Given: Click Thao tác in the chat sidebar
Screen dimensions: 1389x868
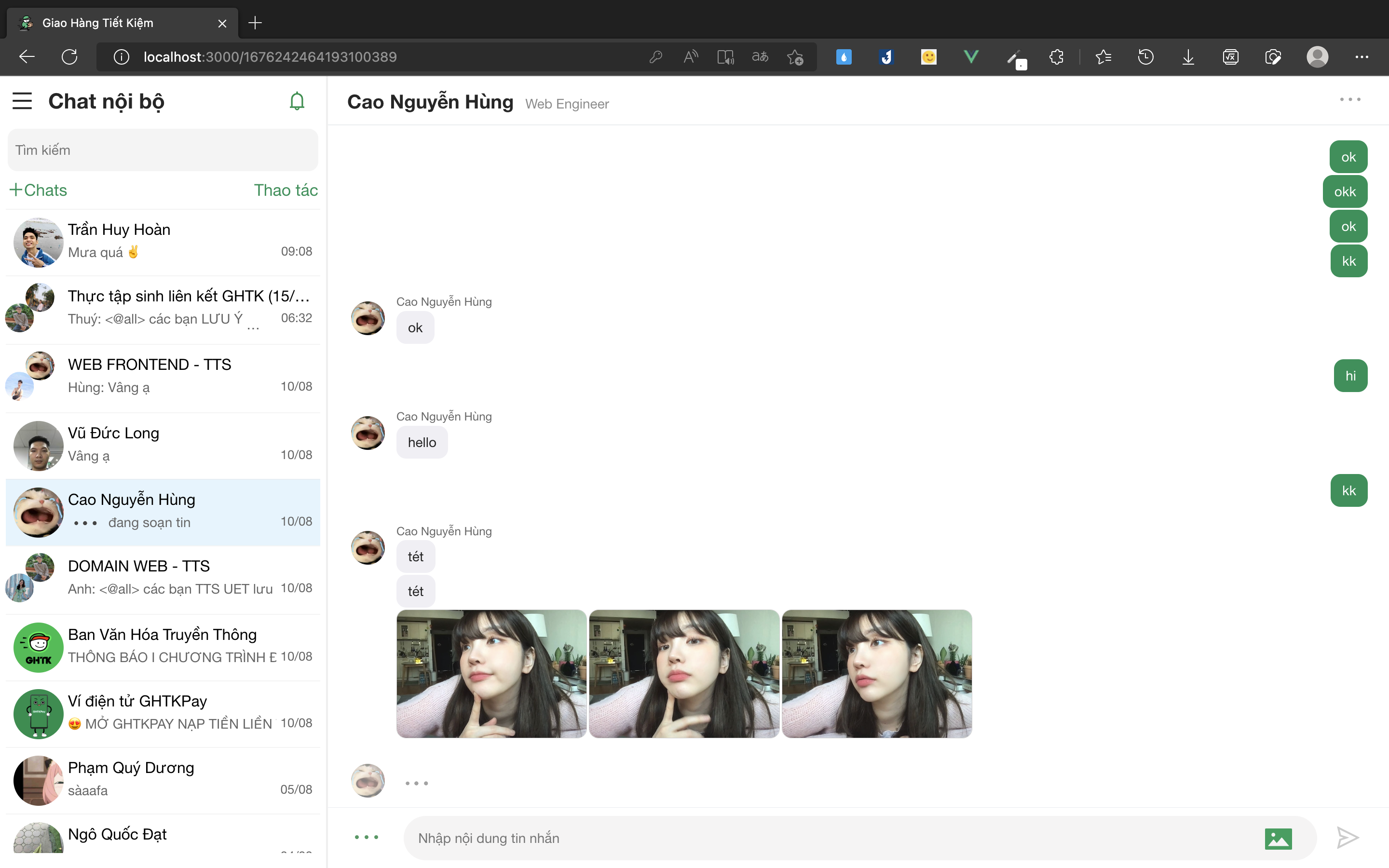Looking at the screenshot, I should pyautogui.click(x=285, y=190).
